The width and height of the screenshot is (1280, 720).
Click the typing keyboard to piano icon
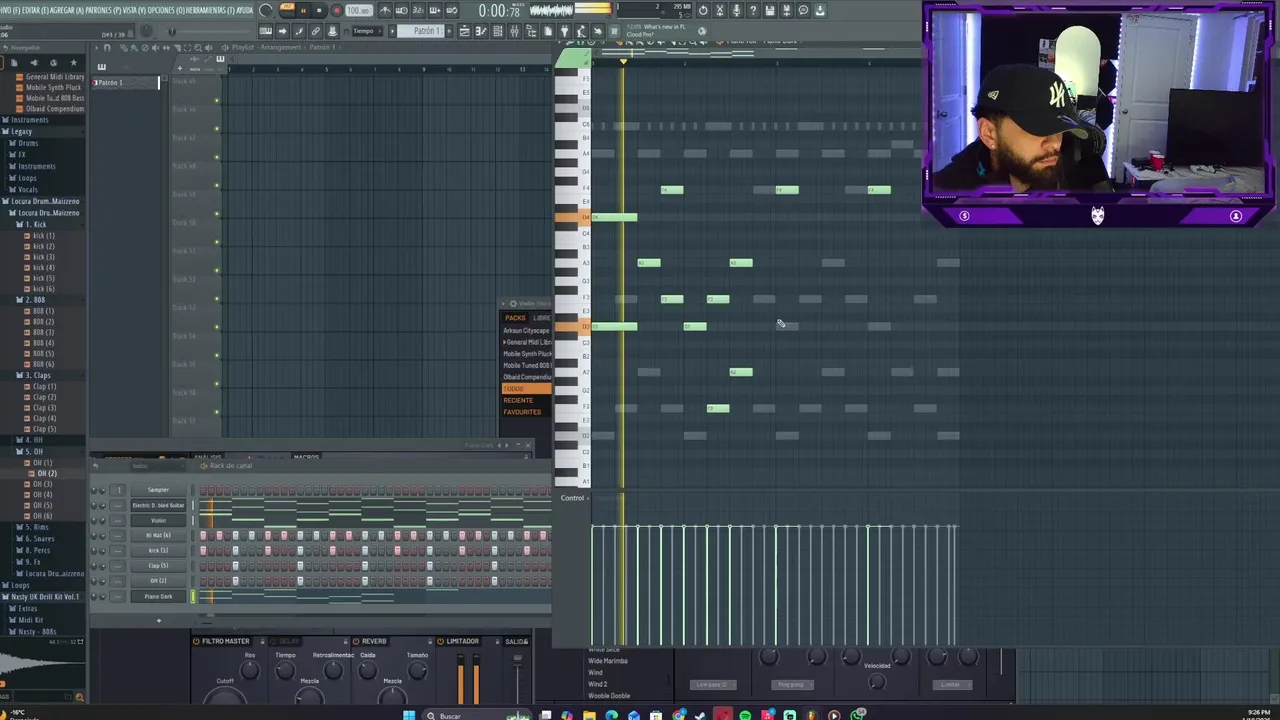click(x=266, y=31)
